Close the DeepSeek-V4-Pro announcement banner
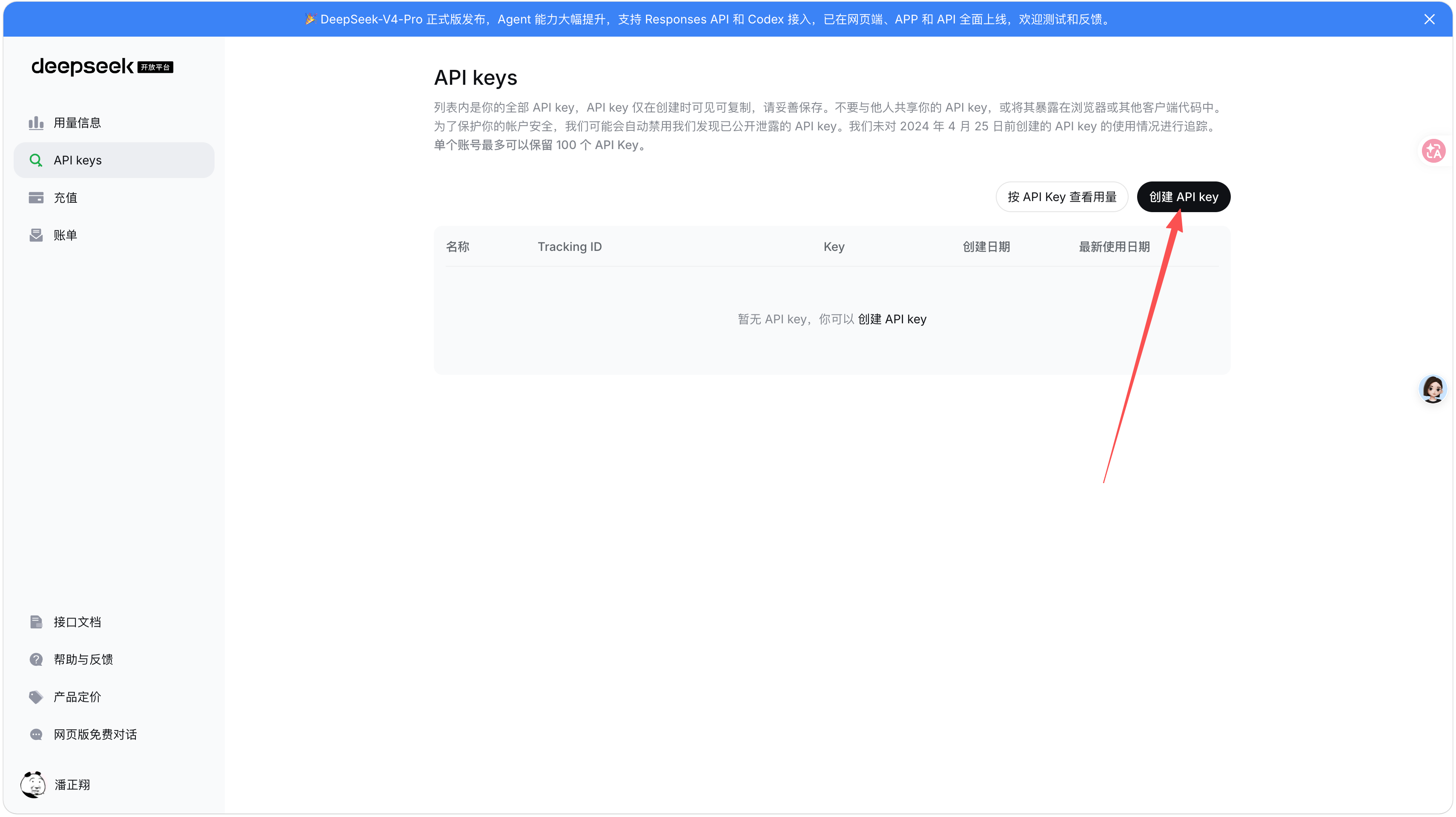Image resolution: width=1456 pixels, height=817 pixels. tap(1430, 19)
